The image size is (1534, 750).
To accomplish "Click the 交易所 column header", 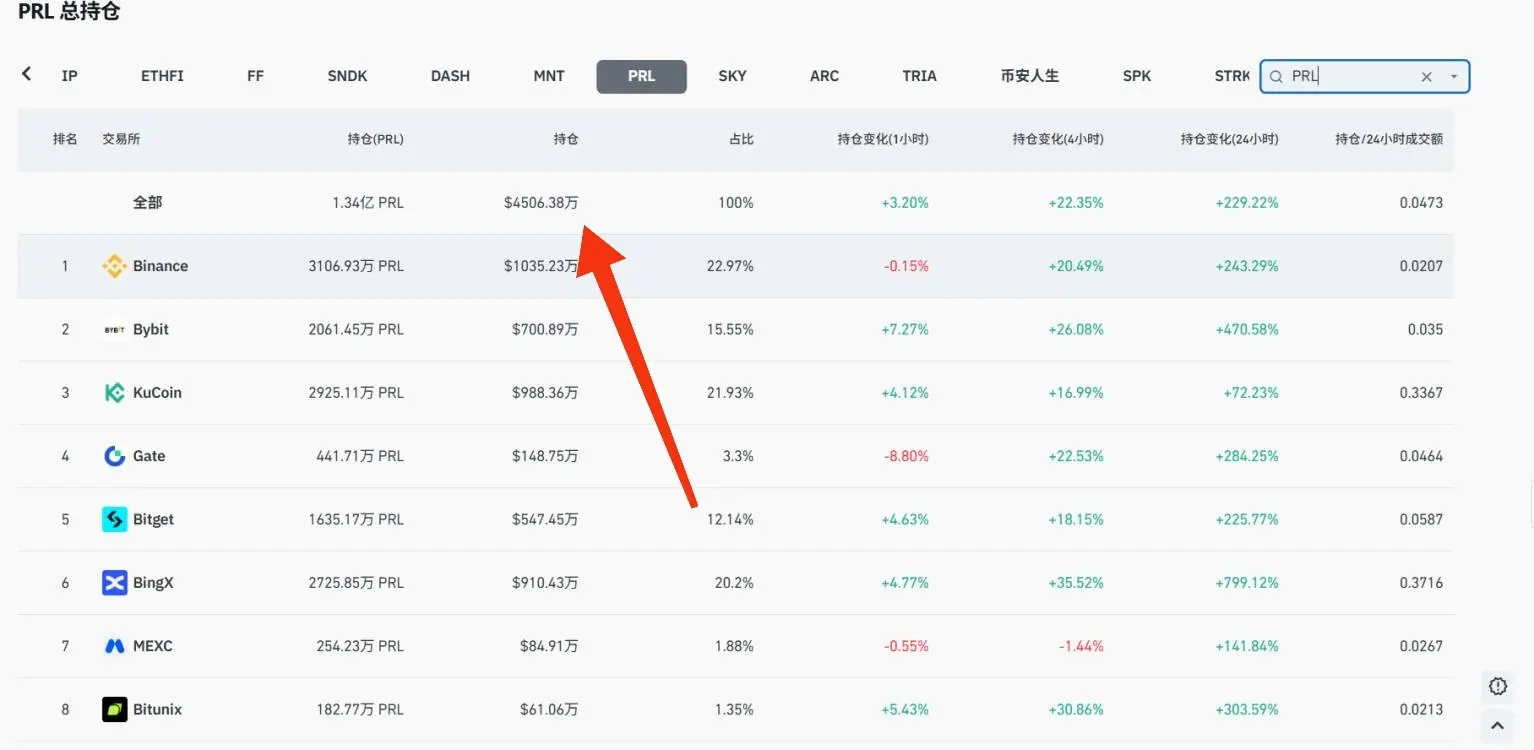I will (x=121, y=139).
